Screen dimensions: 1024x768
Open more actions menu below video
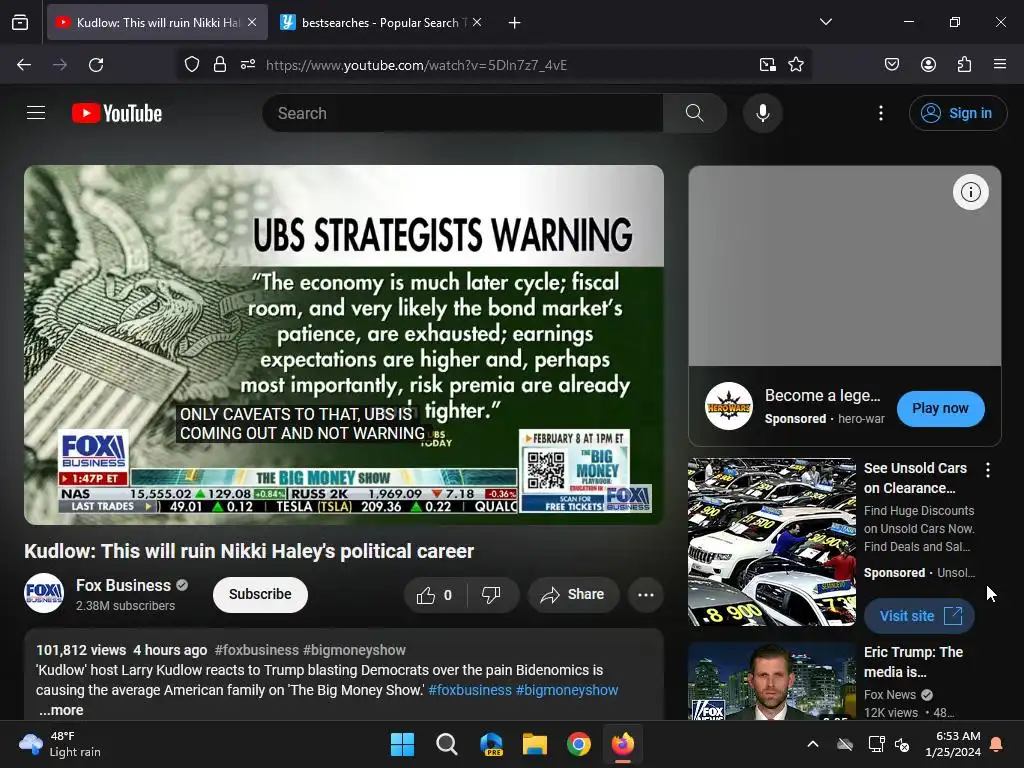click(x=646, y=595)
